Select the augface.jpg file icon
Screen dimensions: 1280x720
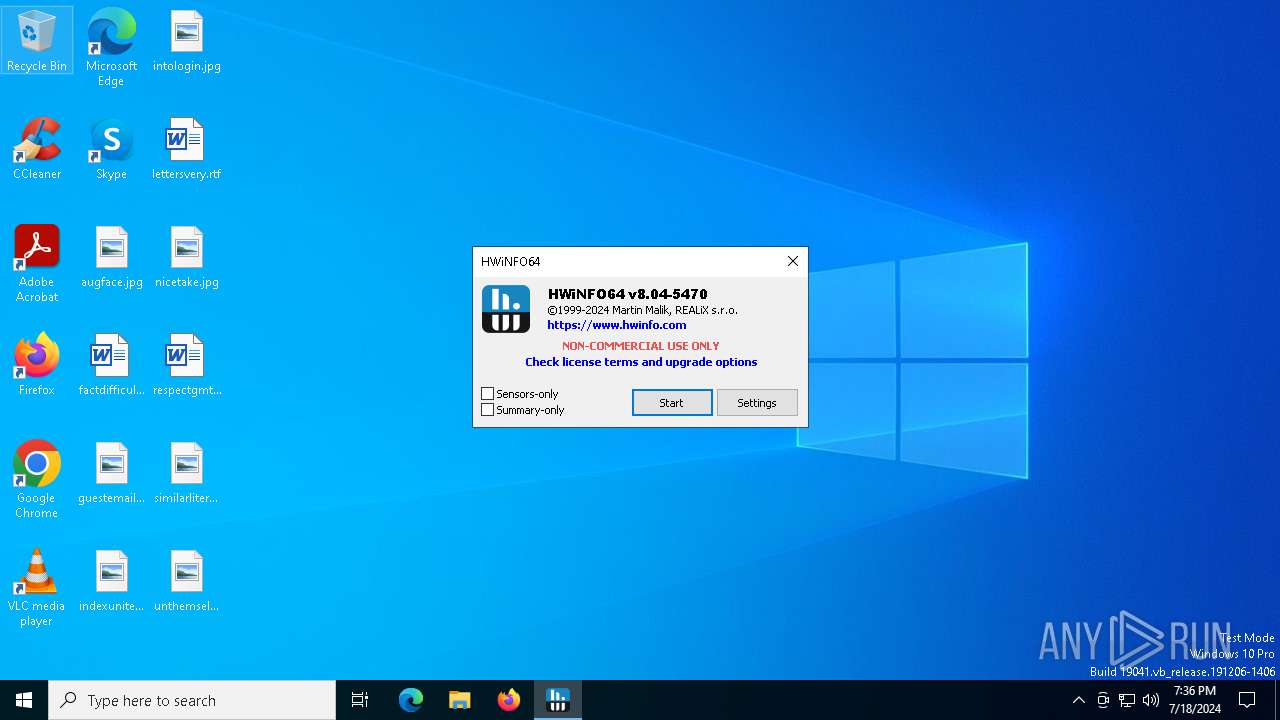click(111, 256)
